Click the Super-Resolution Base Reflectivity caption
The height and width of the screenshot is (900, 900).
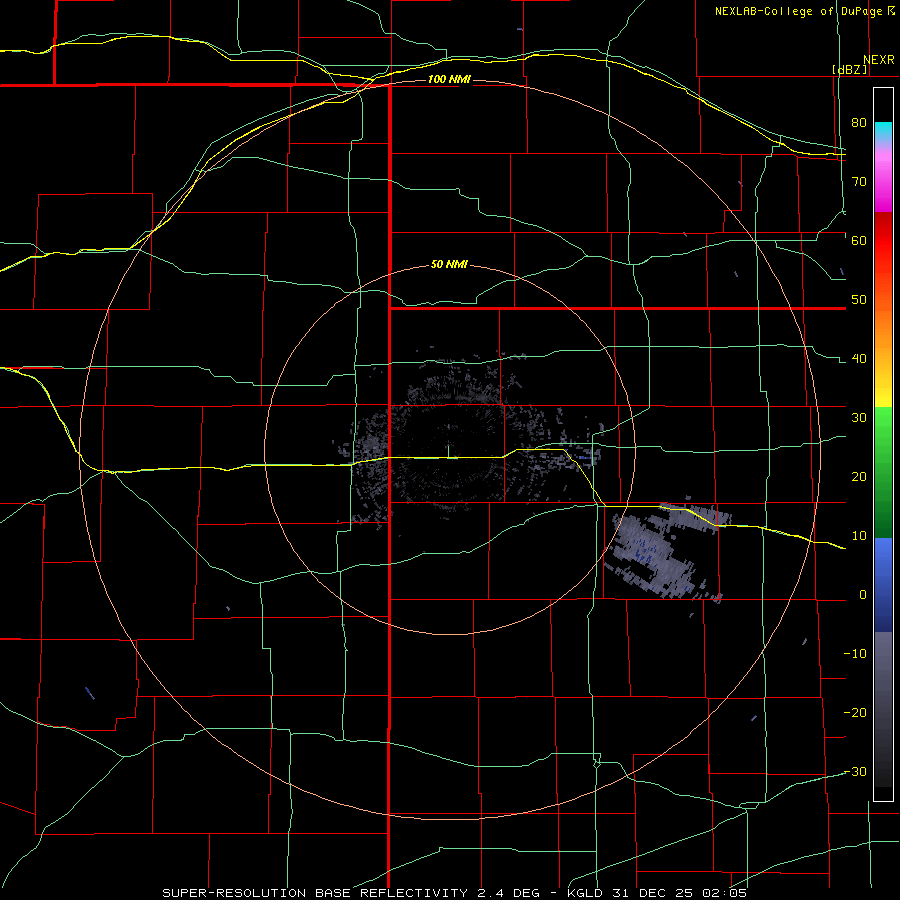click(455, 893)
